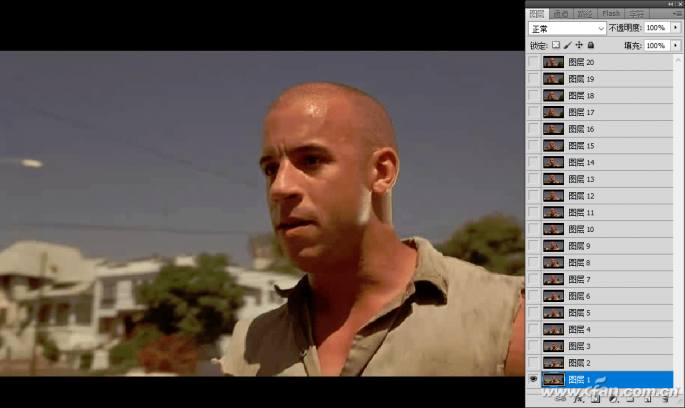This screenshot has width=685, height=408.
Task: Hide 图层 1 using its eye icon
Action: [x=533, y=379]
